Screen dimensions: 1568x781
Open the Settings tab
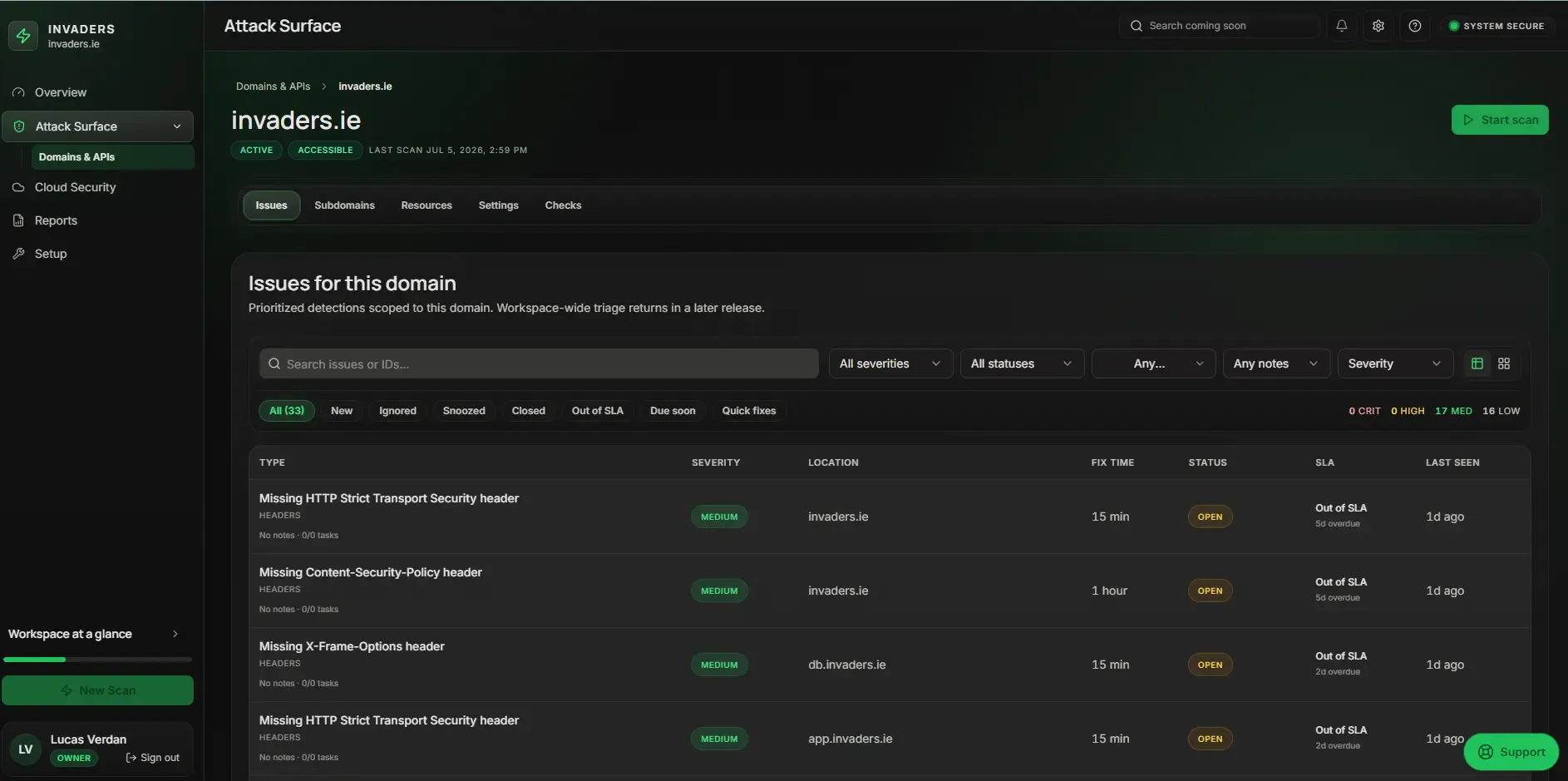point(498,205)
